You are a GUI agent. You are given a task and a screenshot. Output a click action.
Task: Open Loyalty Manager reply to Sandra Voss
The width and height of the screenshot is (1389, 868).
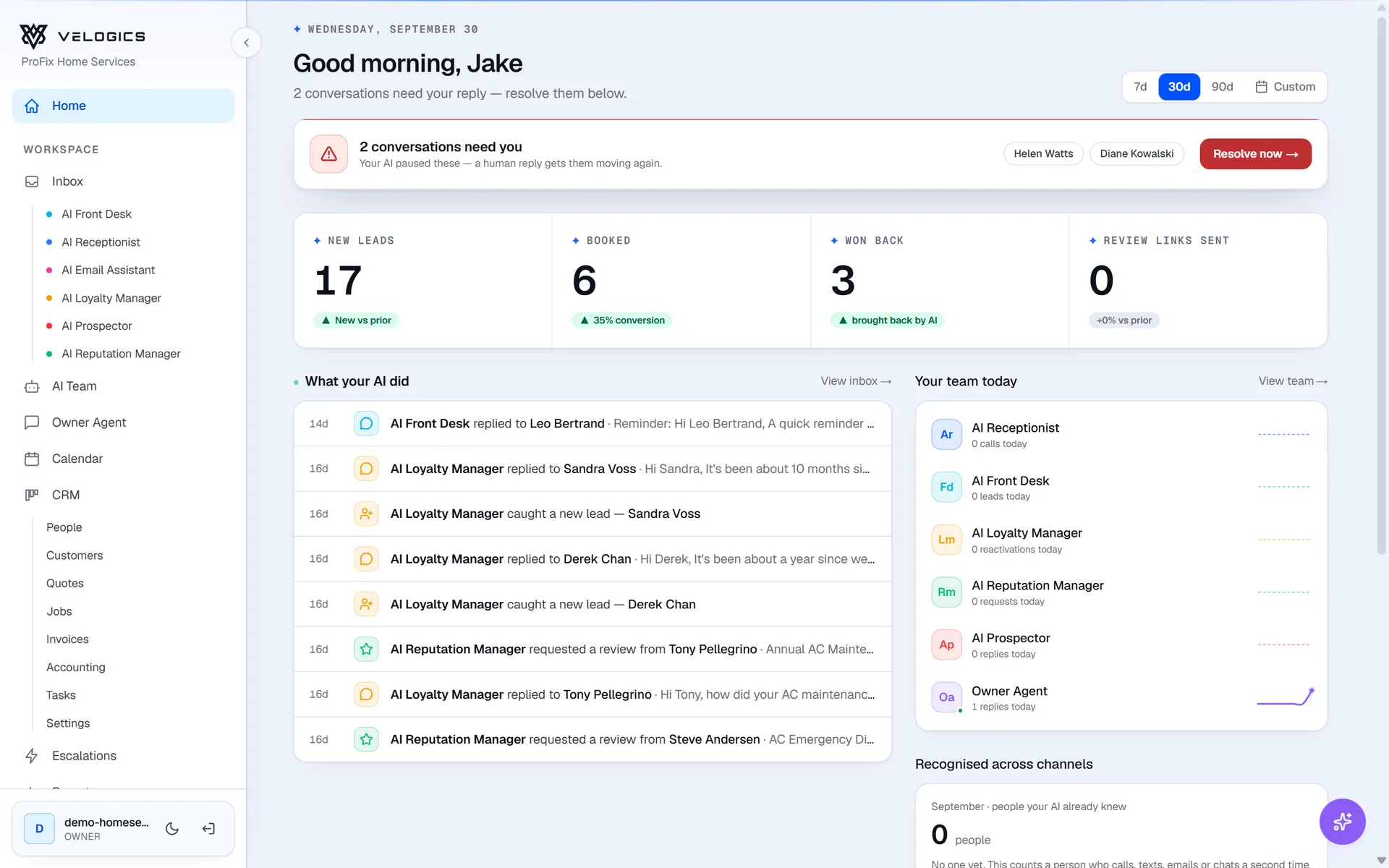[592, 469]
